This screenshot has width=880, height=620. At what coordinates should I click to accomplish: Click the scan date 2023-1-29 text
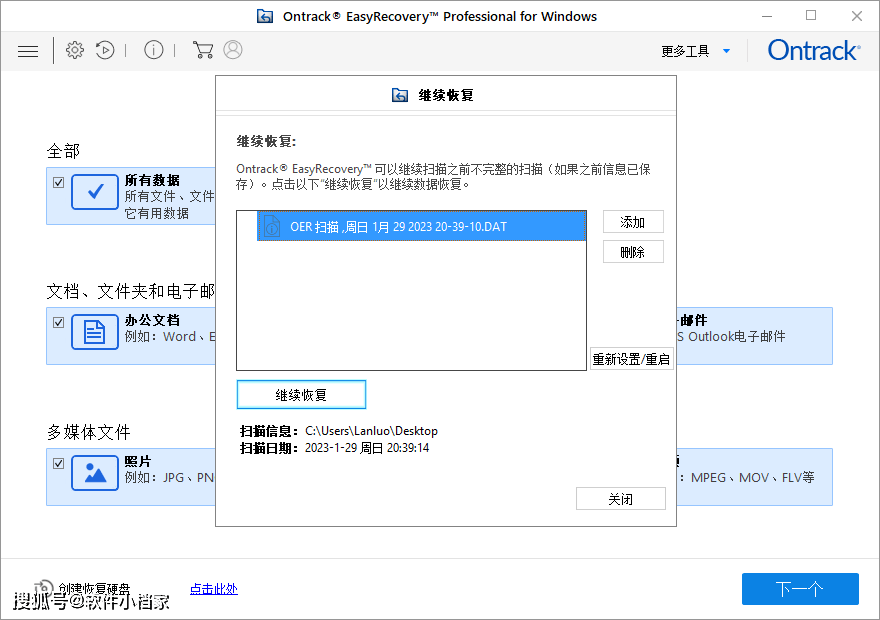(367, 448)
